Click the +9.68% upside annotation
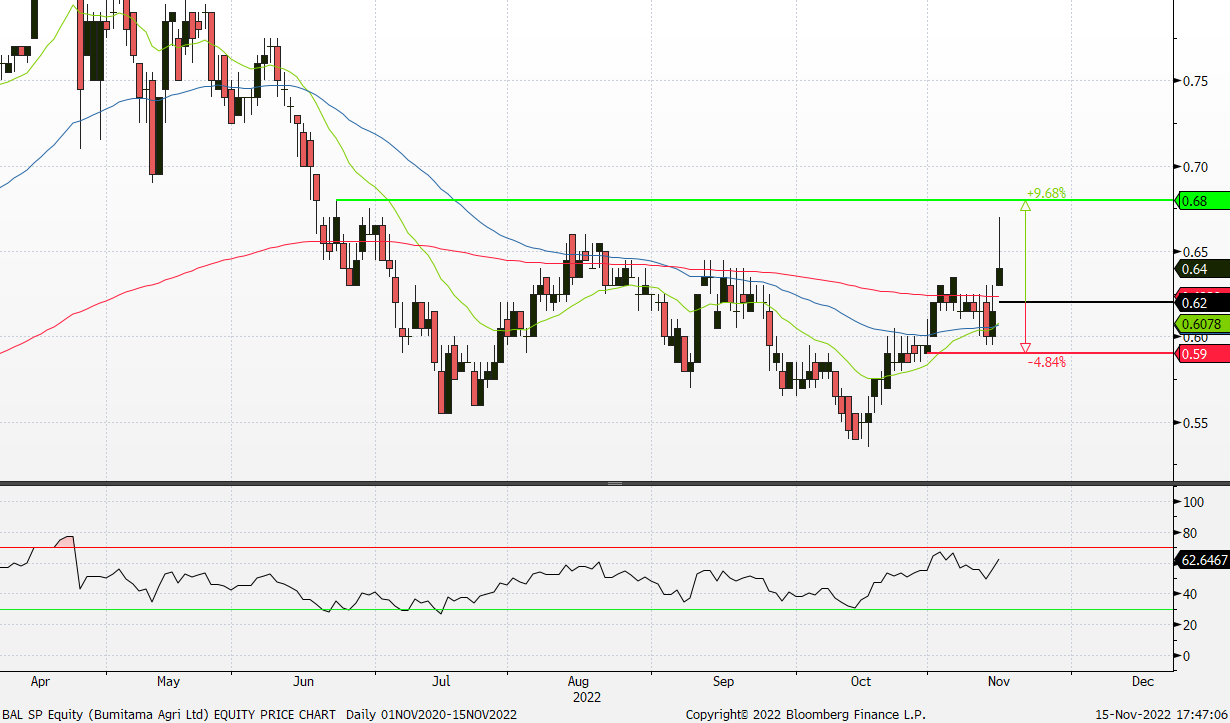 pyautogui.click(x=1046, y=193)
